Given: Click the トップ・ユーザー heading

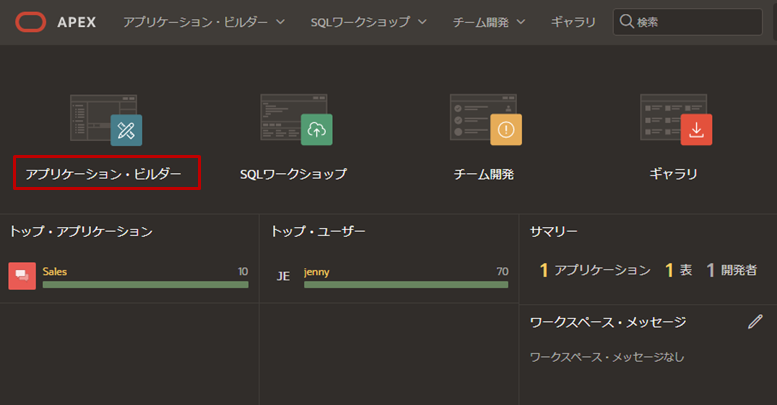Looking at the screenshot, I should (318, 231).
